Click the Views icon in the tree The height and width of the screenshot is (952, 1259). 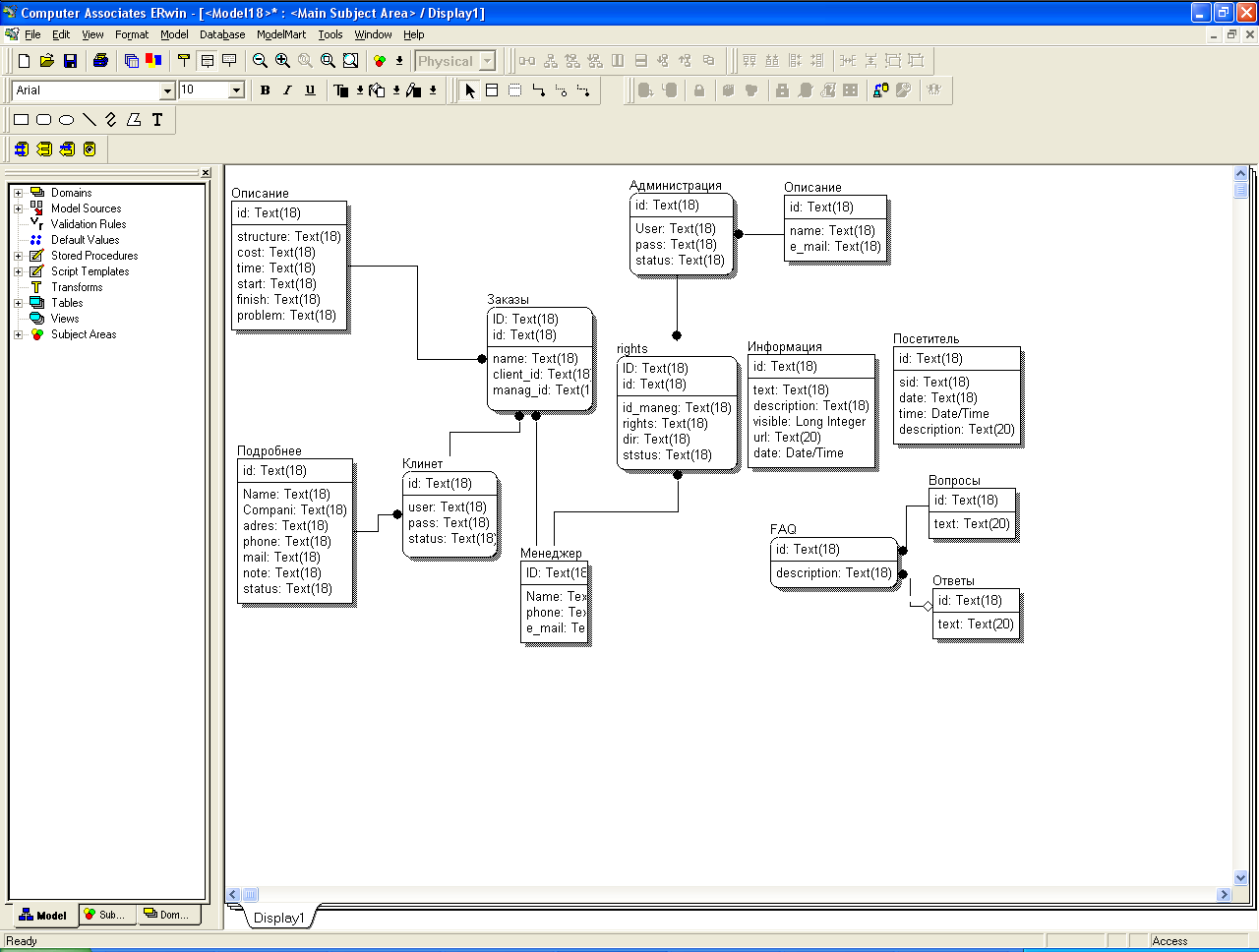[x=37, y=319]
